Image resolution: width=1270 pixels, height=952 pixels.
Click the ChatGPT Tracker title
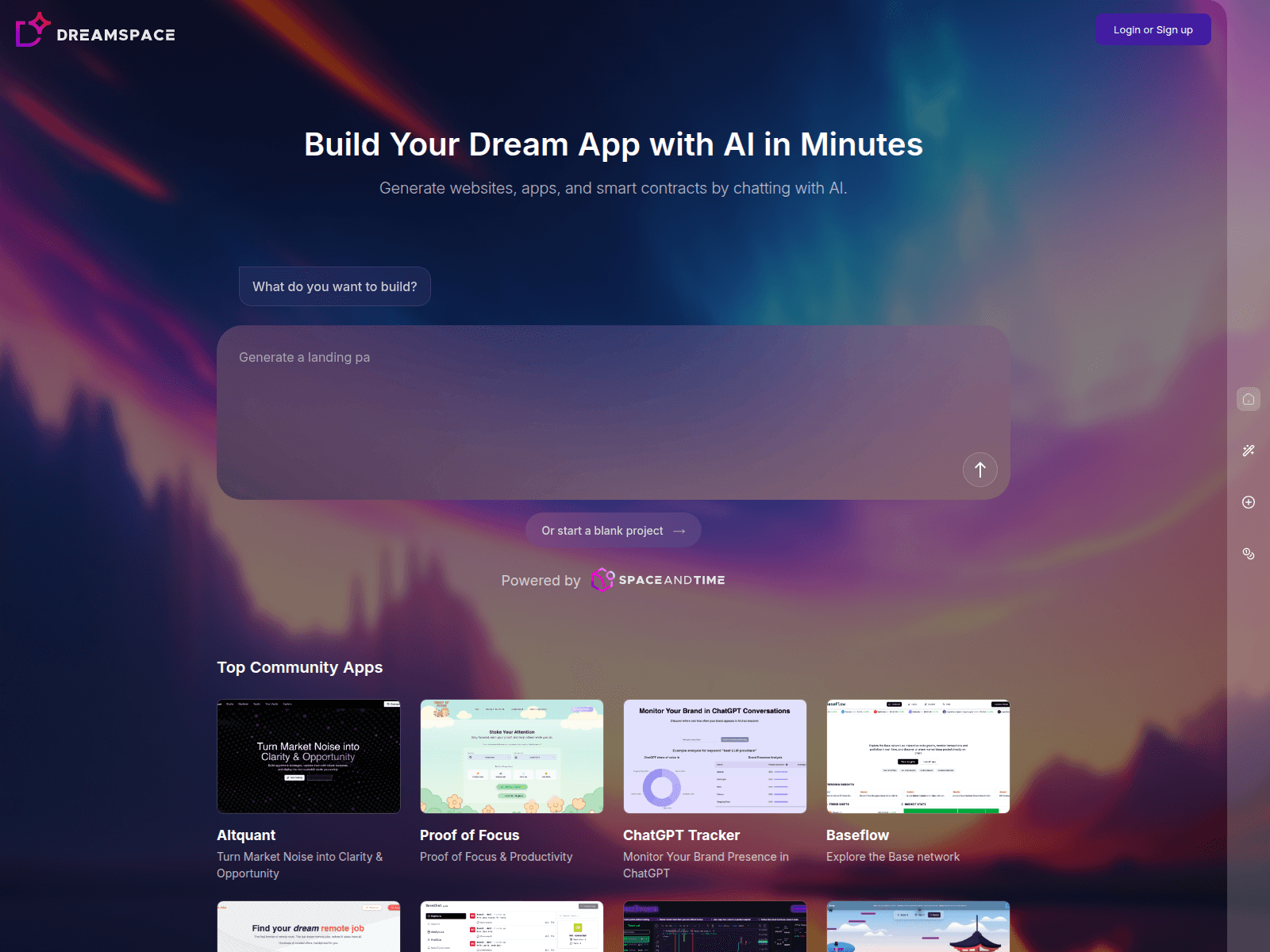(681, 835)
